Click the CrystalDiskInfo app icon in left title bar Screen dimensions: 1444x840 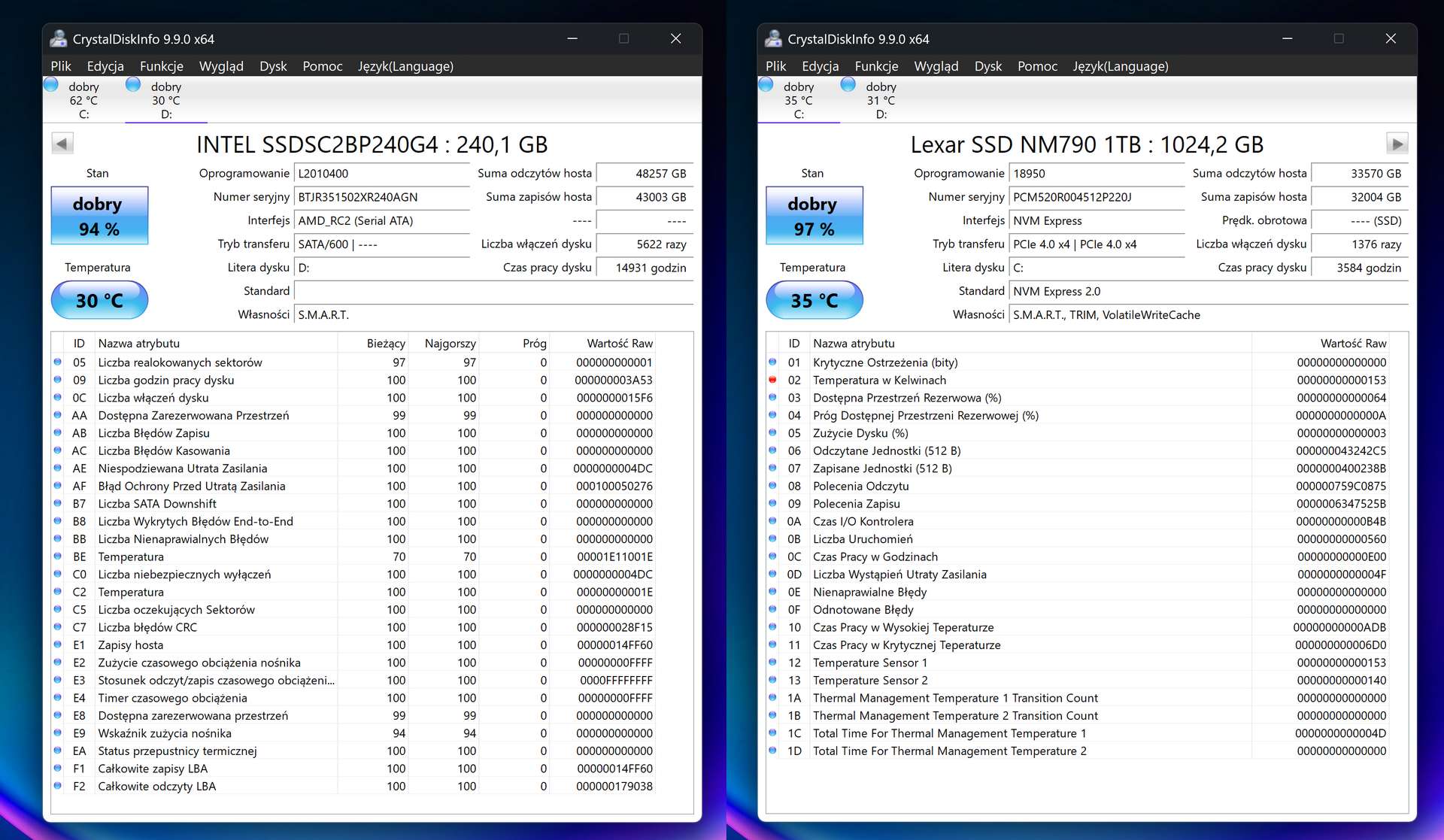click(x=58, y=38)
